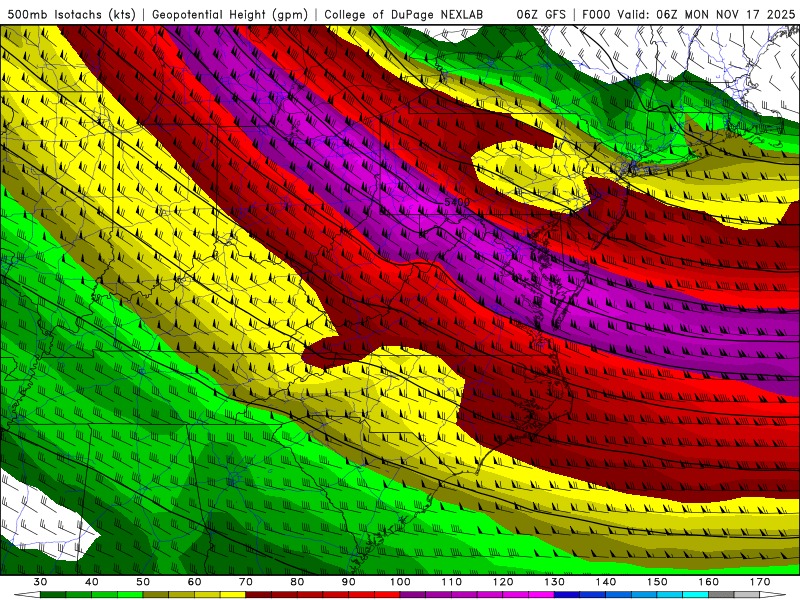Click the 70 value on the color scale

[246, 582]
